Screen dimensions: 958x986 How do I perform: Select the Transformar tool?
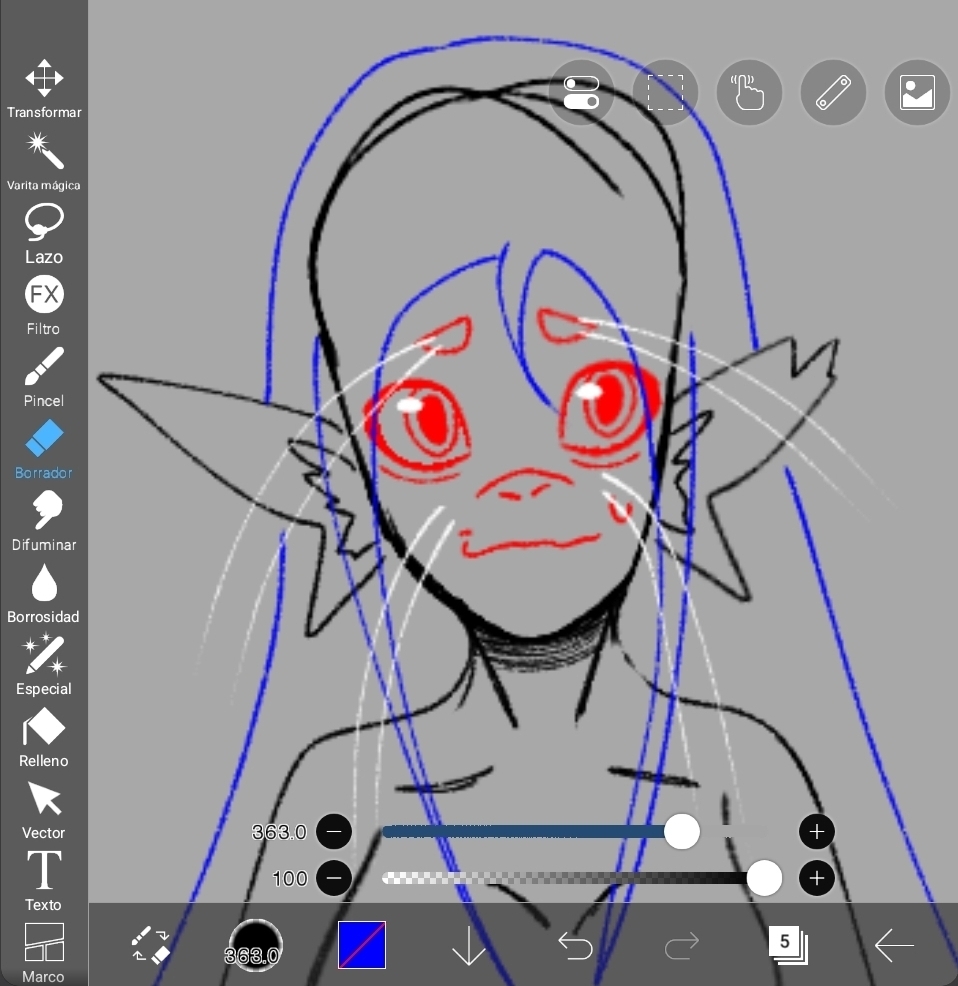(x=44, y=88)
